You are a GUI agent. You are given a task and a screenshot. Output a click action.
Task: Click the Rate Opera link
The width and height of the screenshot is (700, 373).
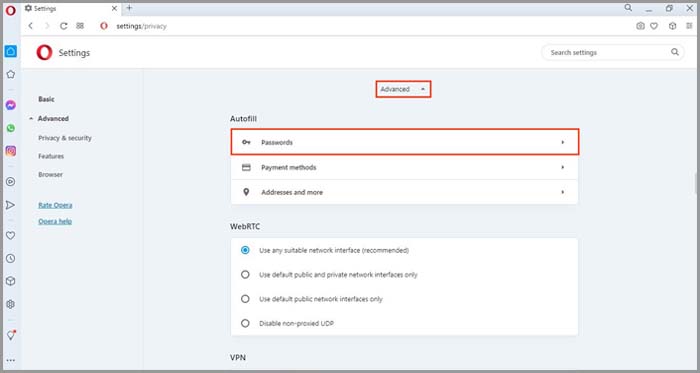click(55, 205)
